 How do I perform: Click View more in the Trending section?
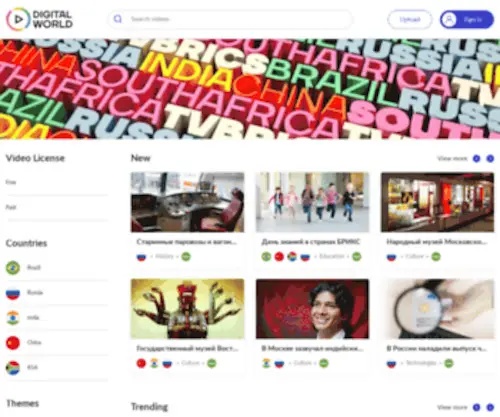coord(452,407)
